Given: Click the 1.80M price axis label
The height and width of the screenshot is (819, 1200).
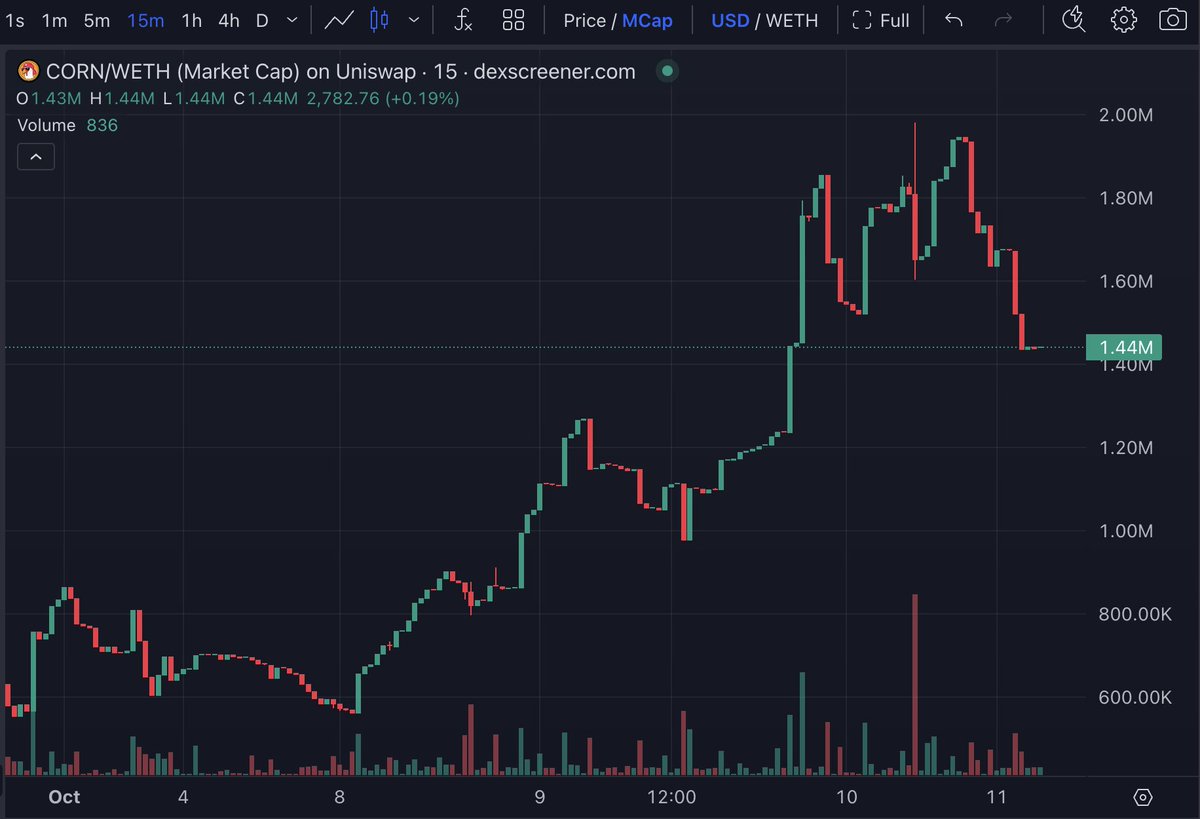Looking at the screenshot, I should (1126, 198).
